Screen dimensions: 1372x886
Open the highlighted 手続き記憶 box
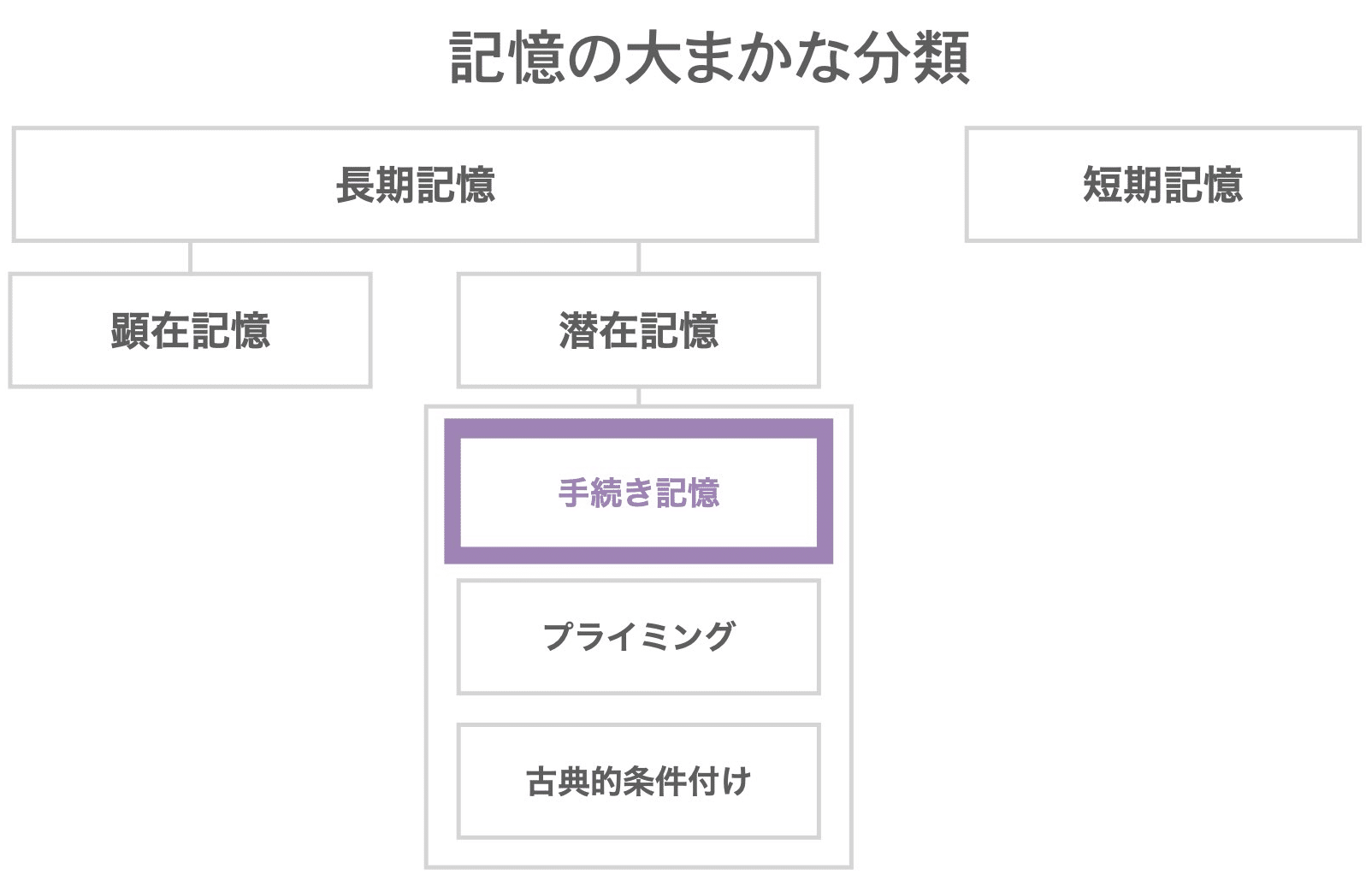[x=639, y=492]
